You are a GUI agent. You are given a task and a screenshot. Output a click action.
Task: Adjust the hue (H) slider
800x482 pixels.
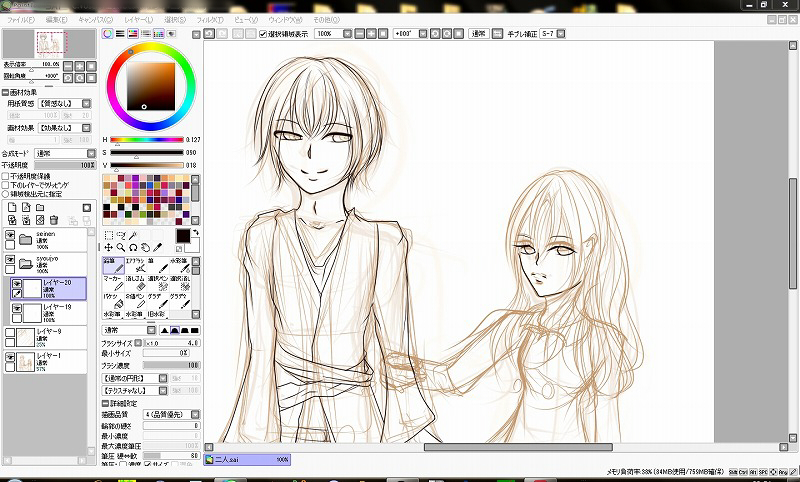coord(146,139)
